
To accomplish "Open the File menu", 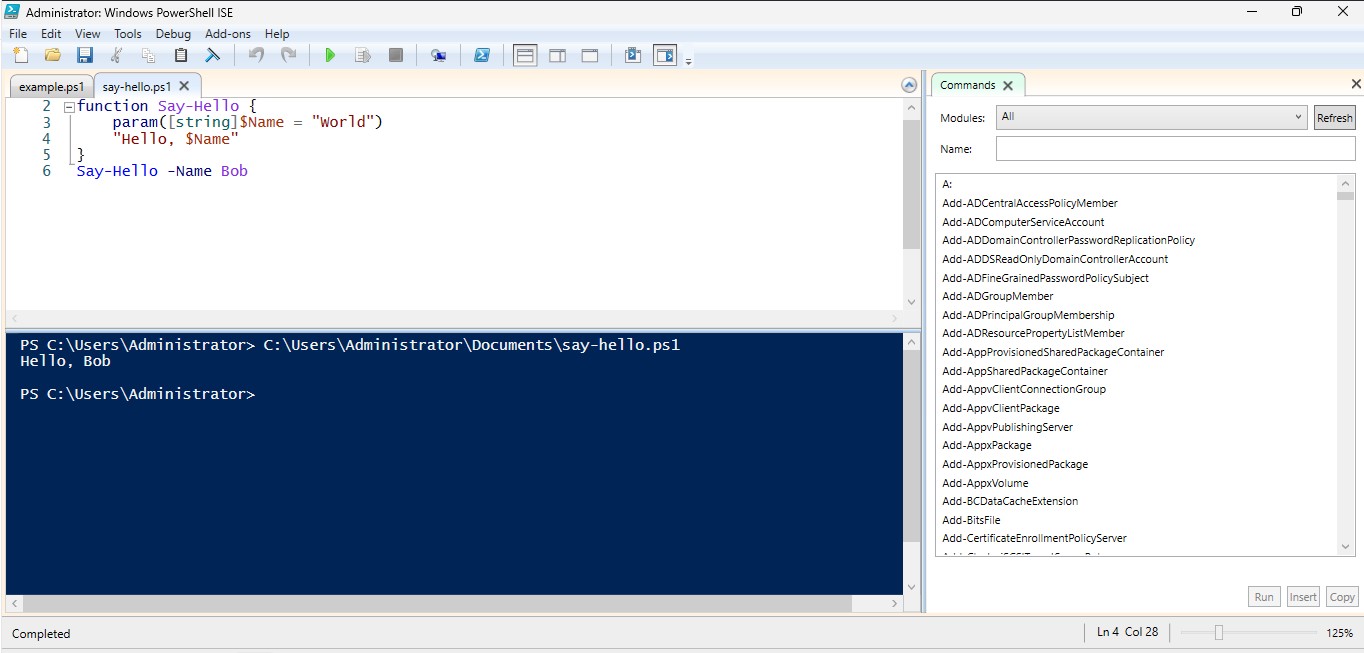I will [18, 34].
